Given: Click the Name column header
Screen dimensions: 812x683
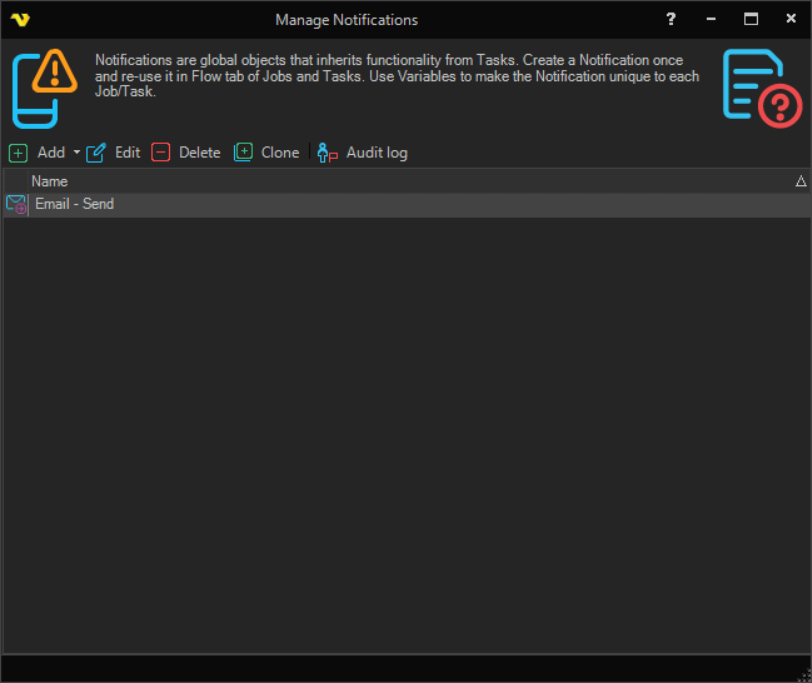Looking at the screenshot, I should 50,181.
